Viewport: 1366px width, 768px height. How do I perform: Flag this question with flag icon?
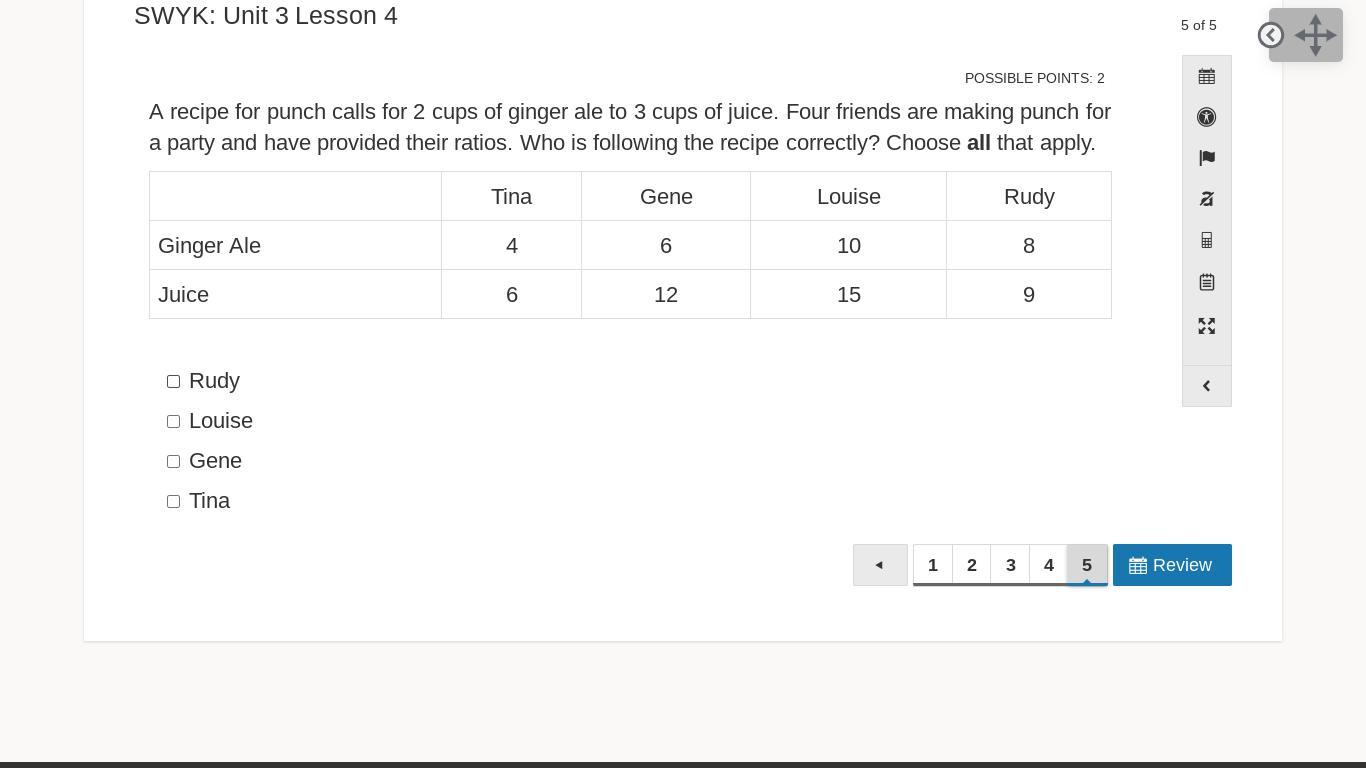coord(1207,158)
